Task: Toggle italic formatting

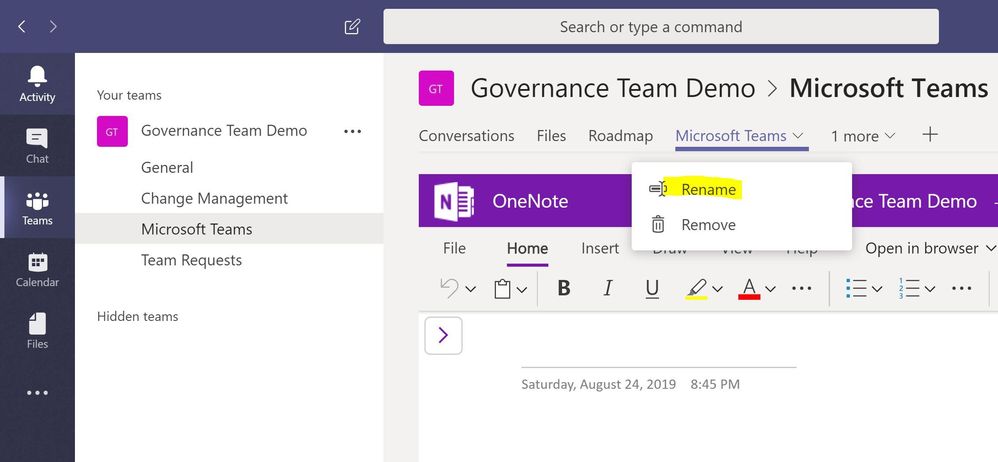Action: [608, 288]
